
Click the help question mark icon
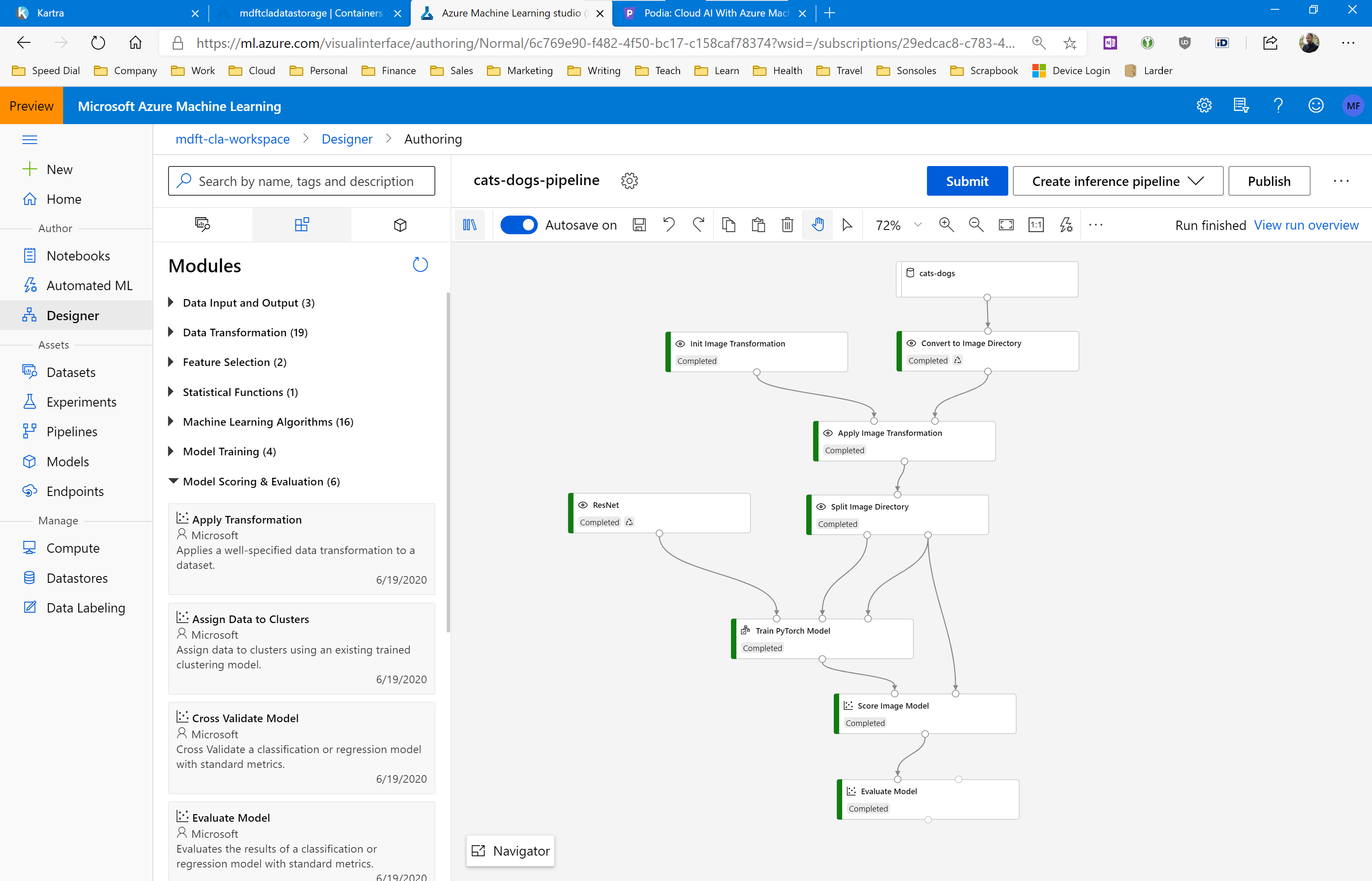tap(1278, 105)
